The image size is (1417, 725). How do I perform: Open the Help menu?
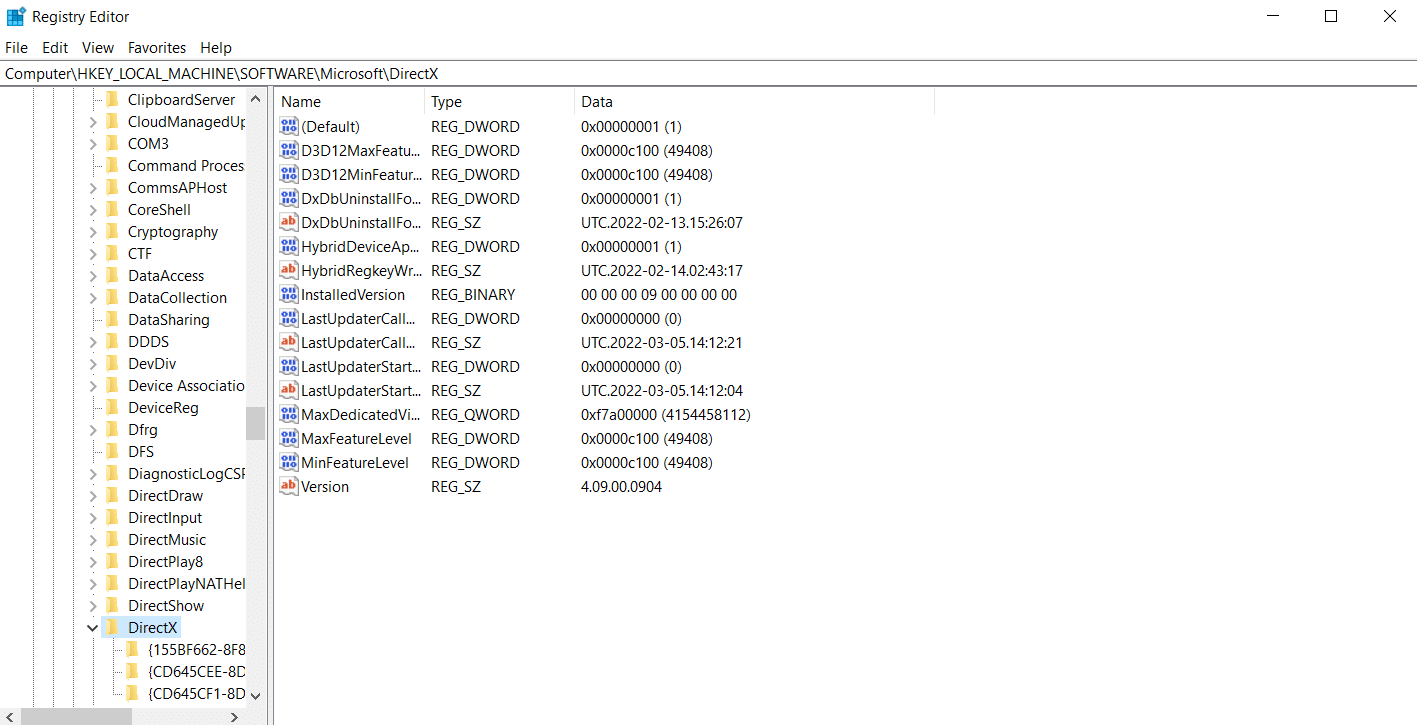click(x=216, y=48)
